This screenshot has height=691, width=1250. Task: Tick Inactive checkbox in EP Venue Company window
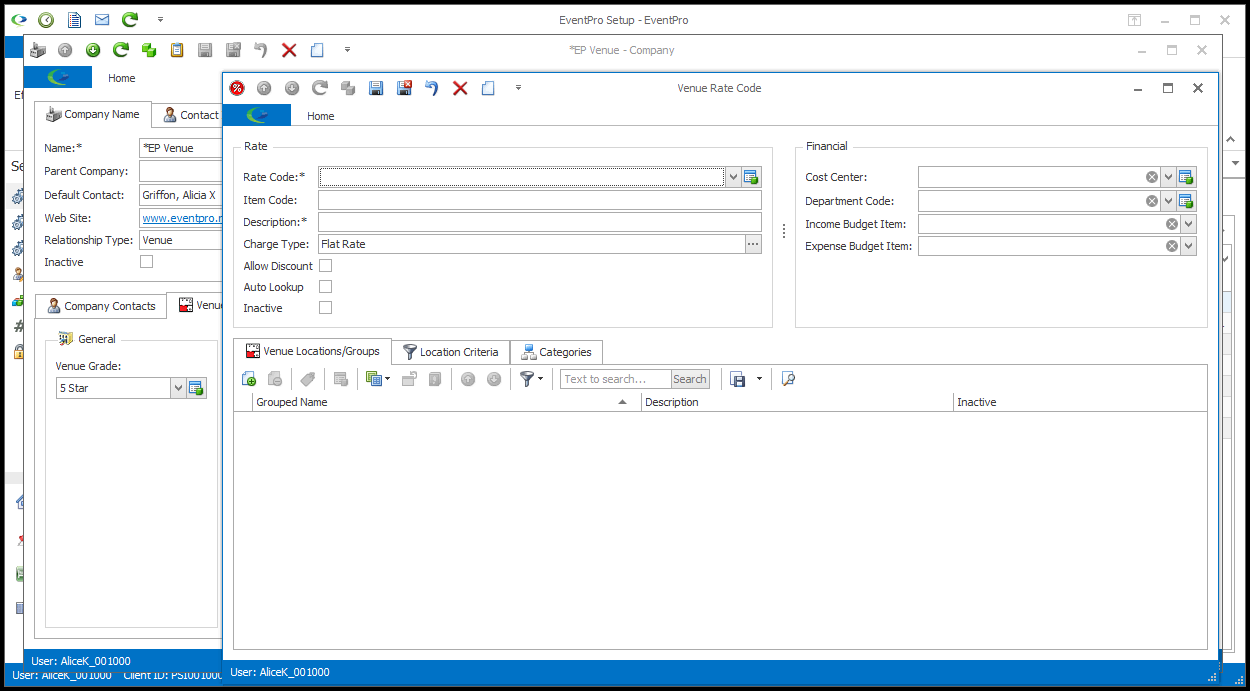147,262
